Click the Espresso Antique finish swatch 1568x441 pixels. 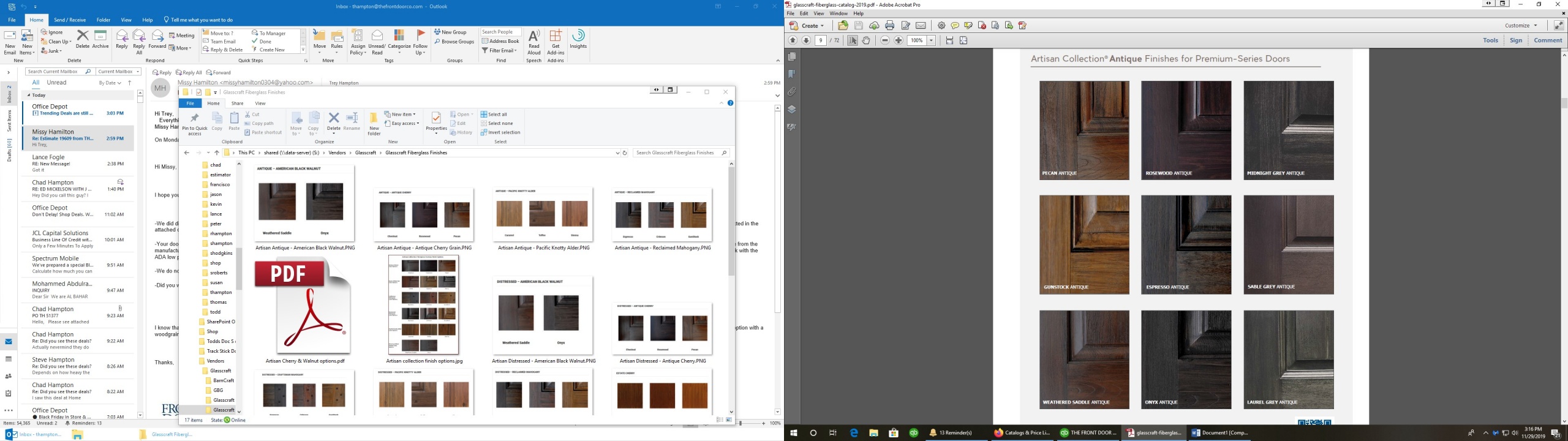pos(1186,244)
